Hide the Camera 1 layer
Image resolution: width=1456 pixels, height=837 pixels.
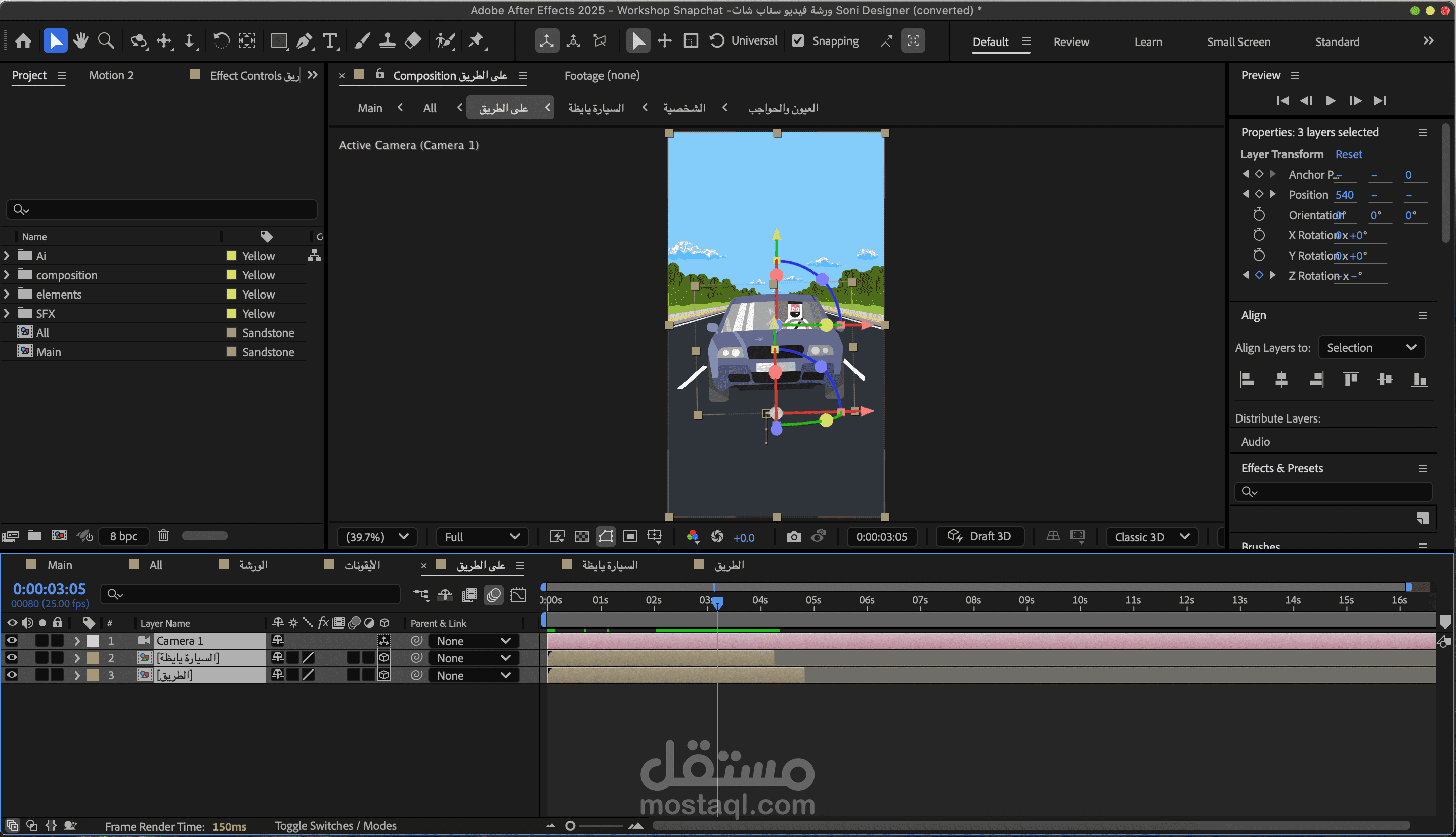tap(12, 640)
